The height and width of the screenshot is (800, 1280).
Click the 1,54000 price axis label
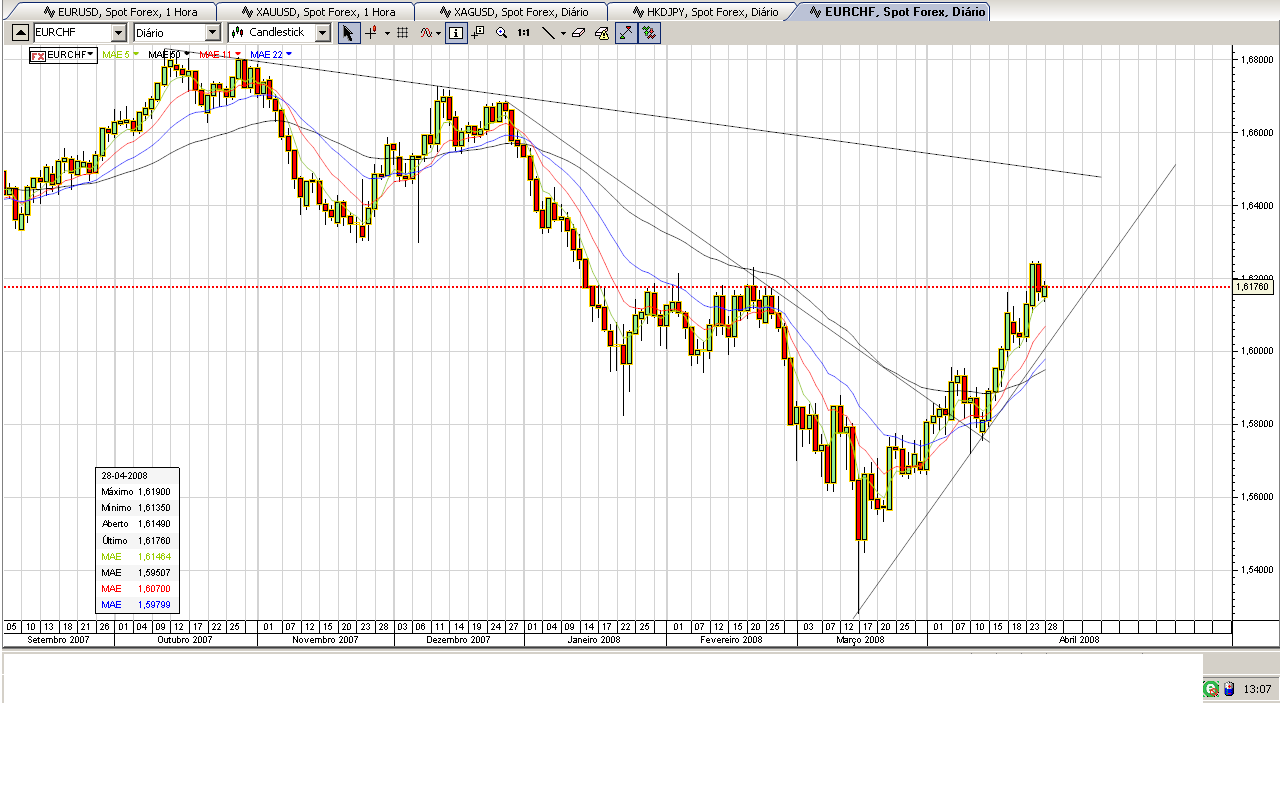(1257, 570)
